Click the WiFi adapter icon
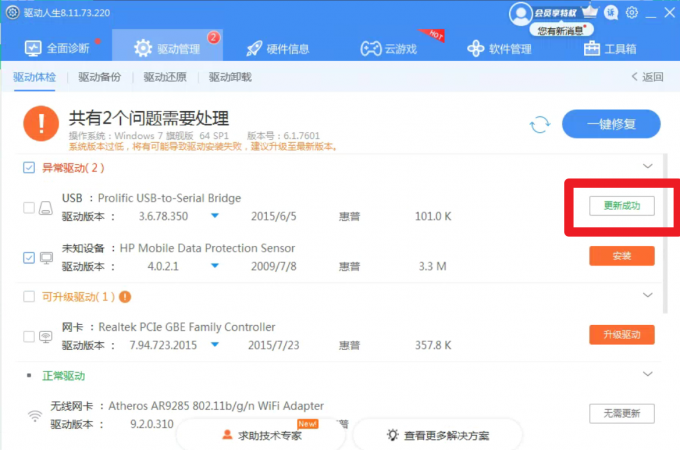 pyautogui.click(x=35, y=416)
